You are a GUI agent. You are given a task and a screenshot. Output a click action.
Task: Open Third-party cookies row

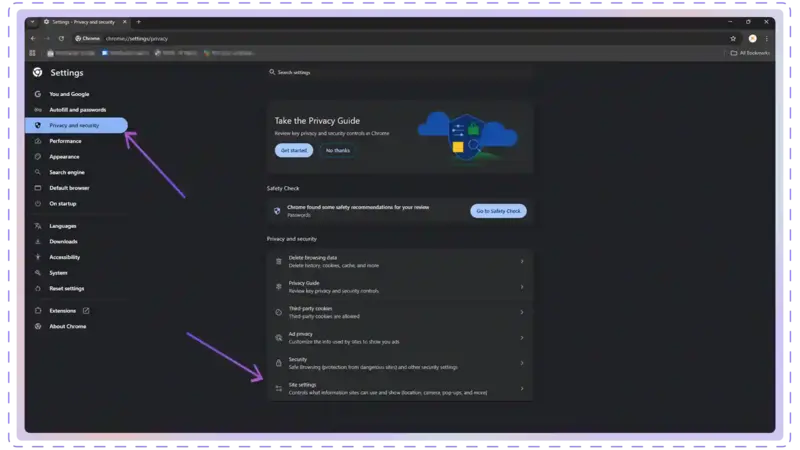point(400,312)
